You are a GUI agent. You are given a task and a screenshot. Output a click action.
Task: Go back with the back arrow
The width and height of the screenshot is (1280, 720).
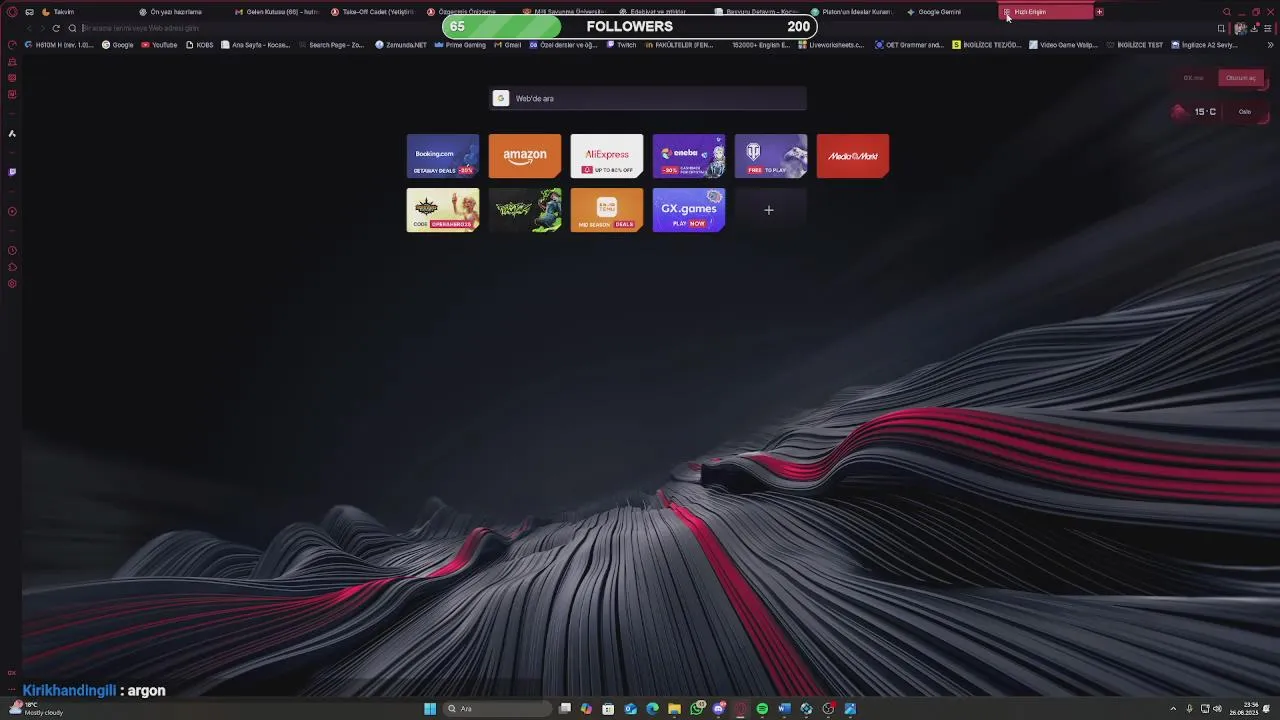28,28
